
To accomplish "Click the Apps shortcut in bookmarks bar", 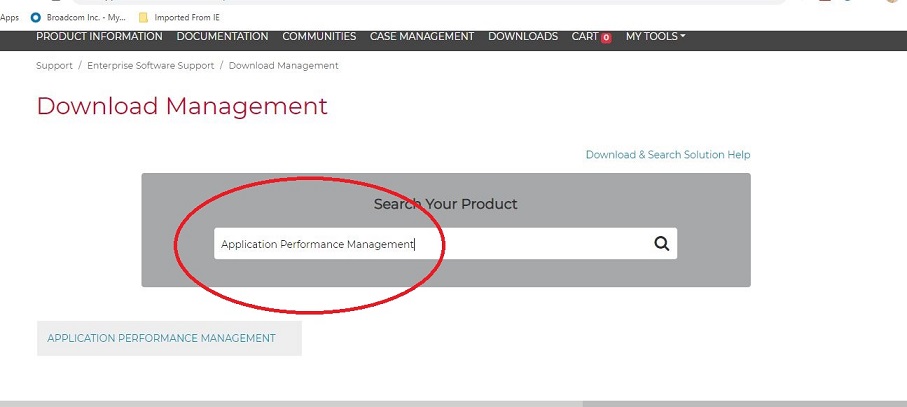I will [x=9, y=17].
